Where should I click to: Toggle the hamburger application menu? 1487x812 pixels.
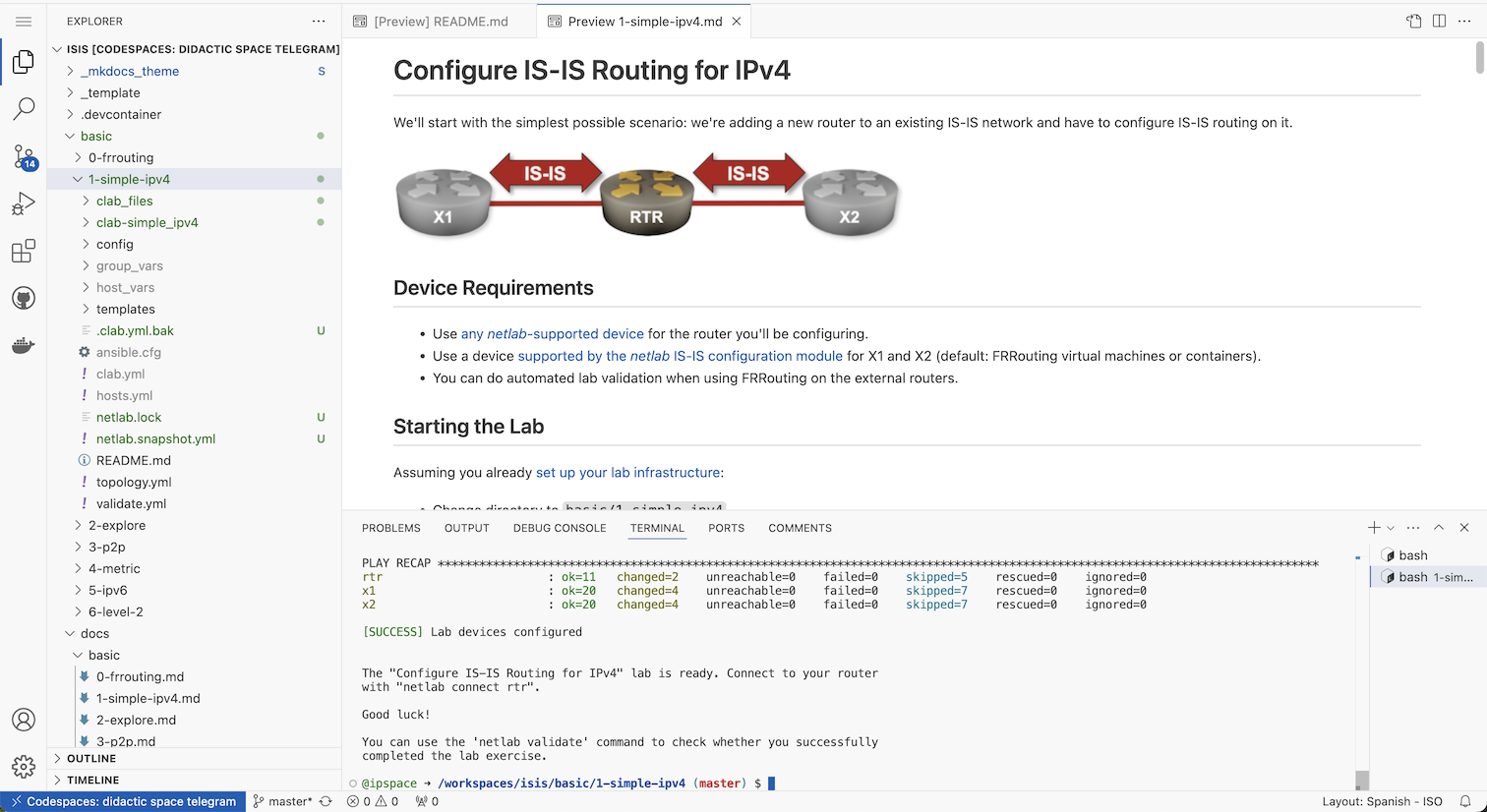point(24,21)
